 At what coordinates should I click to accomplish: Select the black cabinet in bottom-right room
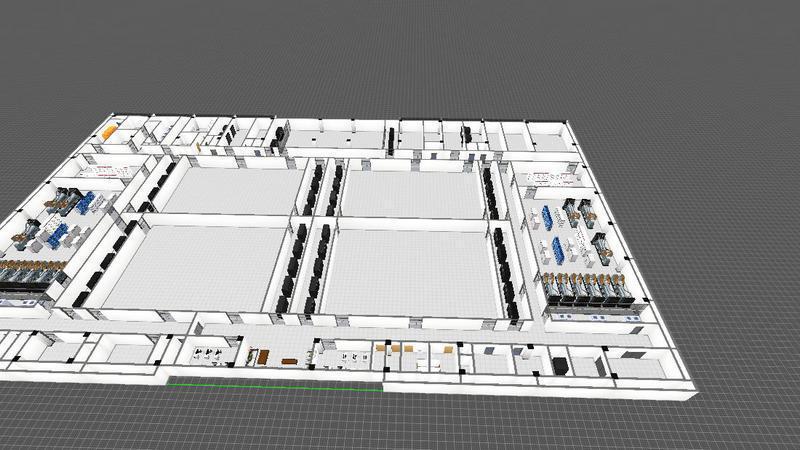point(560,364)
